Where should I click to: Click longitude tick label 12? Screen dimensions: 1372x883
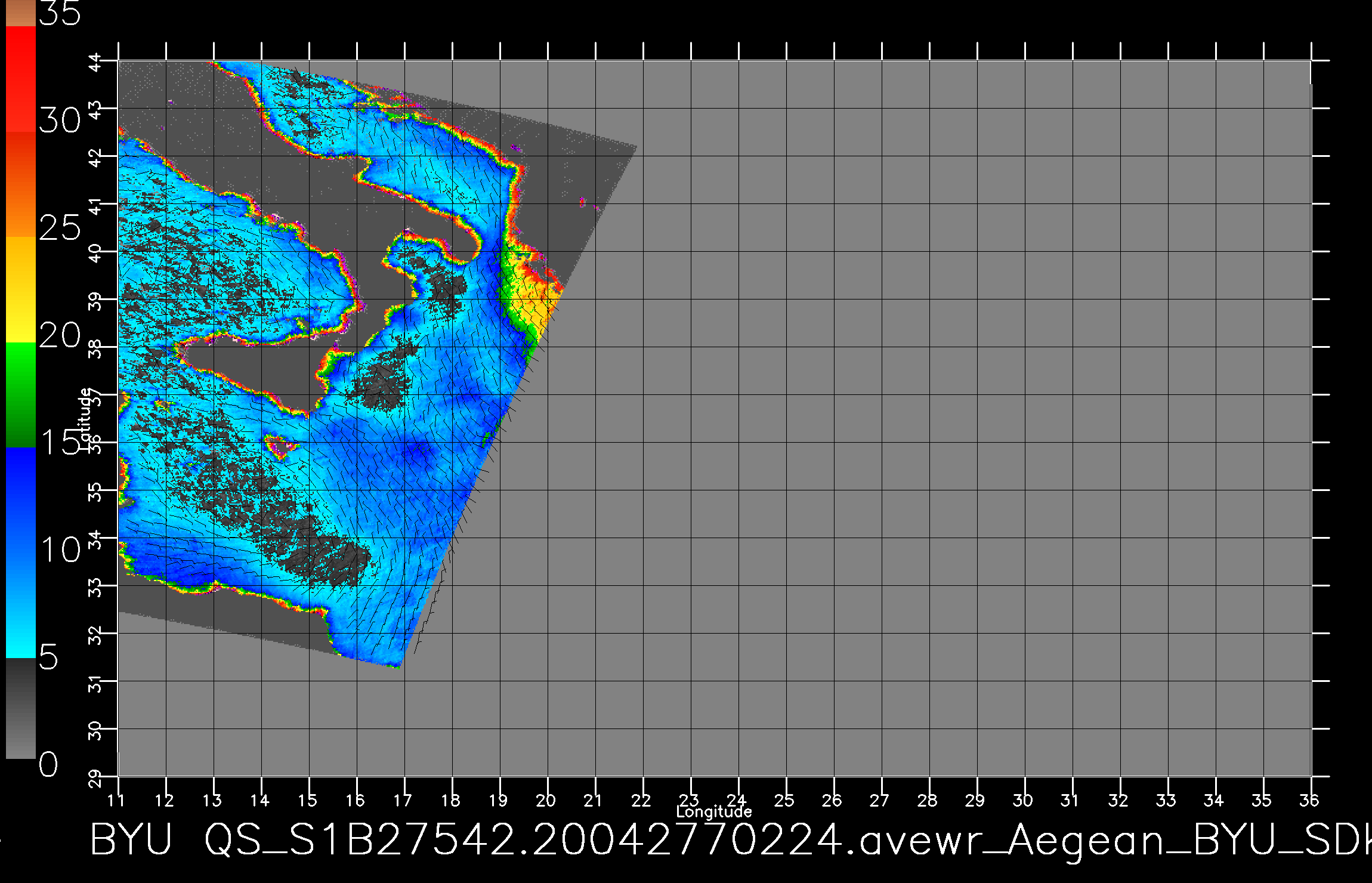(x=165, y=800)
